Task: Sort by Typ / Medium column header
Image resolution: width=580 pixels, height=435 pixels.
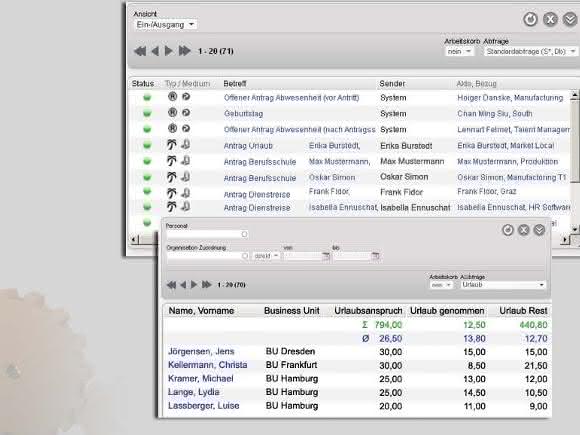Action: point(187,84)
